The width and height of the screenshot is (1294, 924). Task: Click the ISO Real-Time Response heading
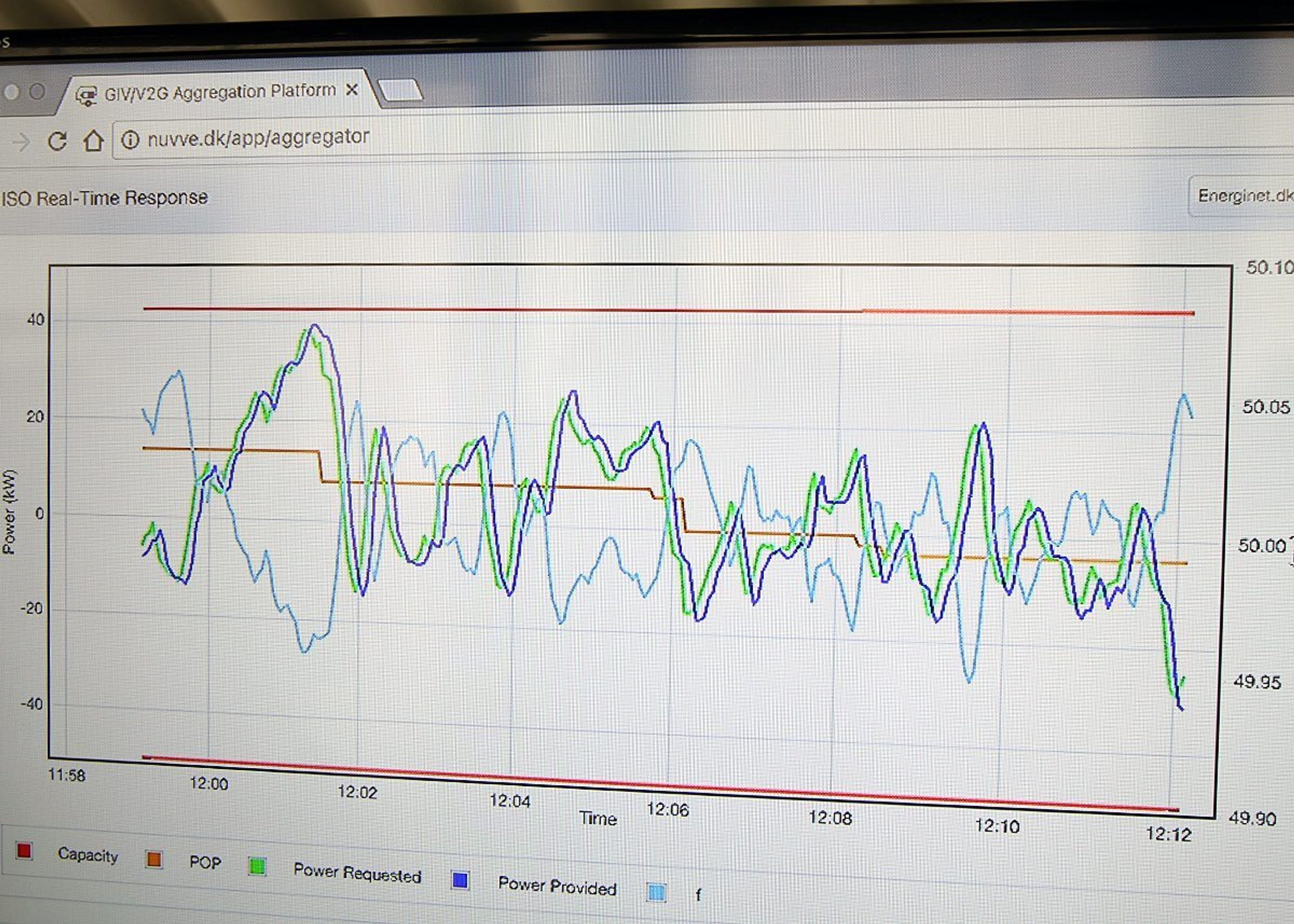click(x=105, y=198)
